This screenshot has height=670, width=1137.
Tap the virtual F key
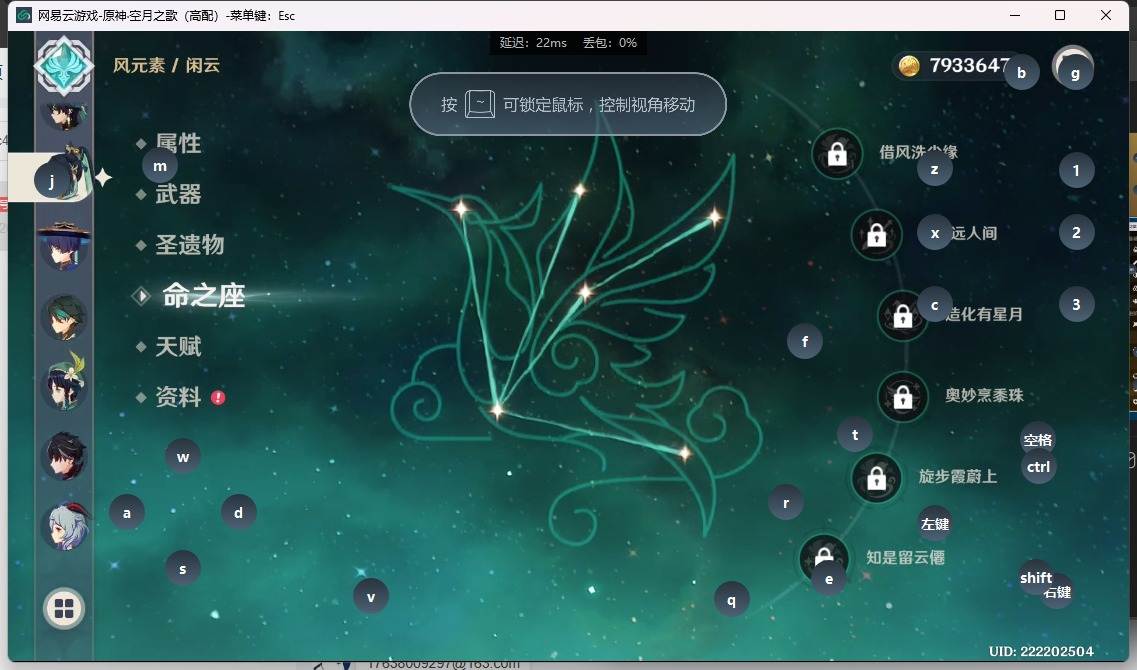(x=805, y=342)
